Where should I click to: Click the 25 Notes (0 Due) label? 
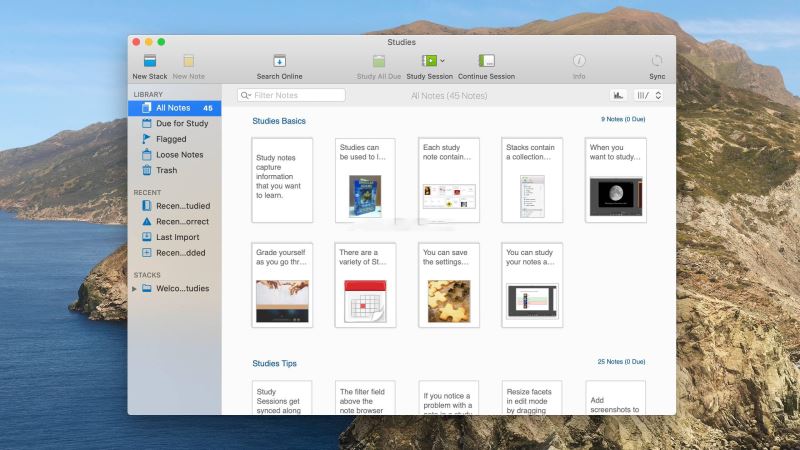click(621, 361)
